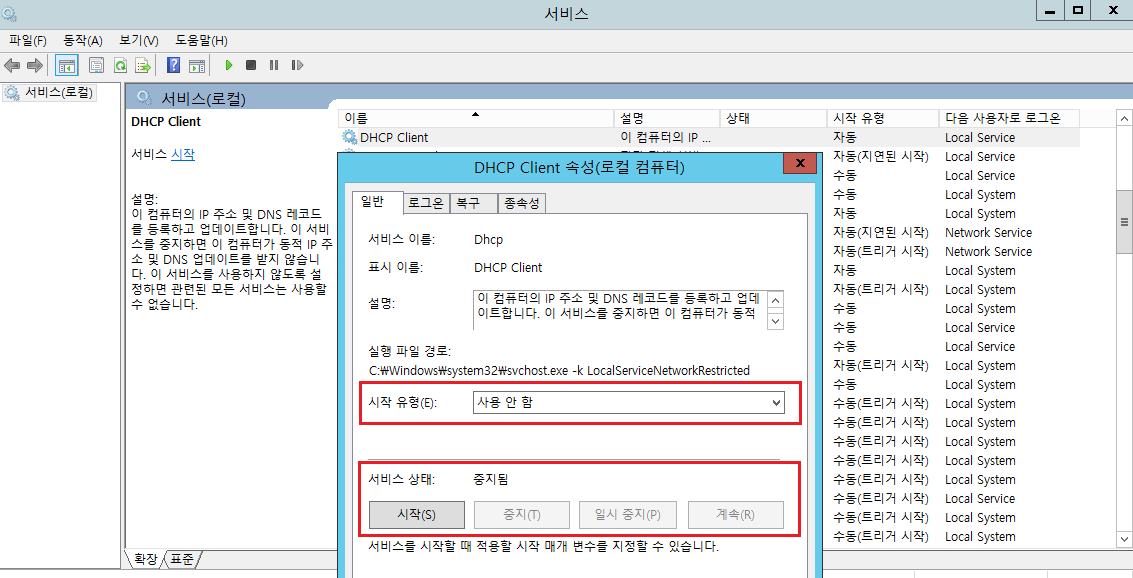Open the 파일(F) menu

click(x=27, y=40)
